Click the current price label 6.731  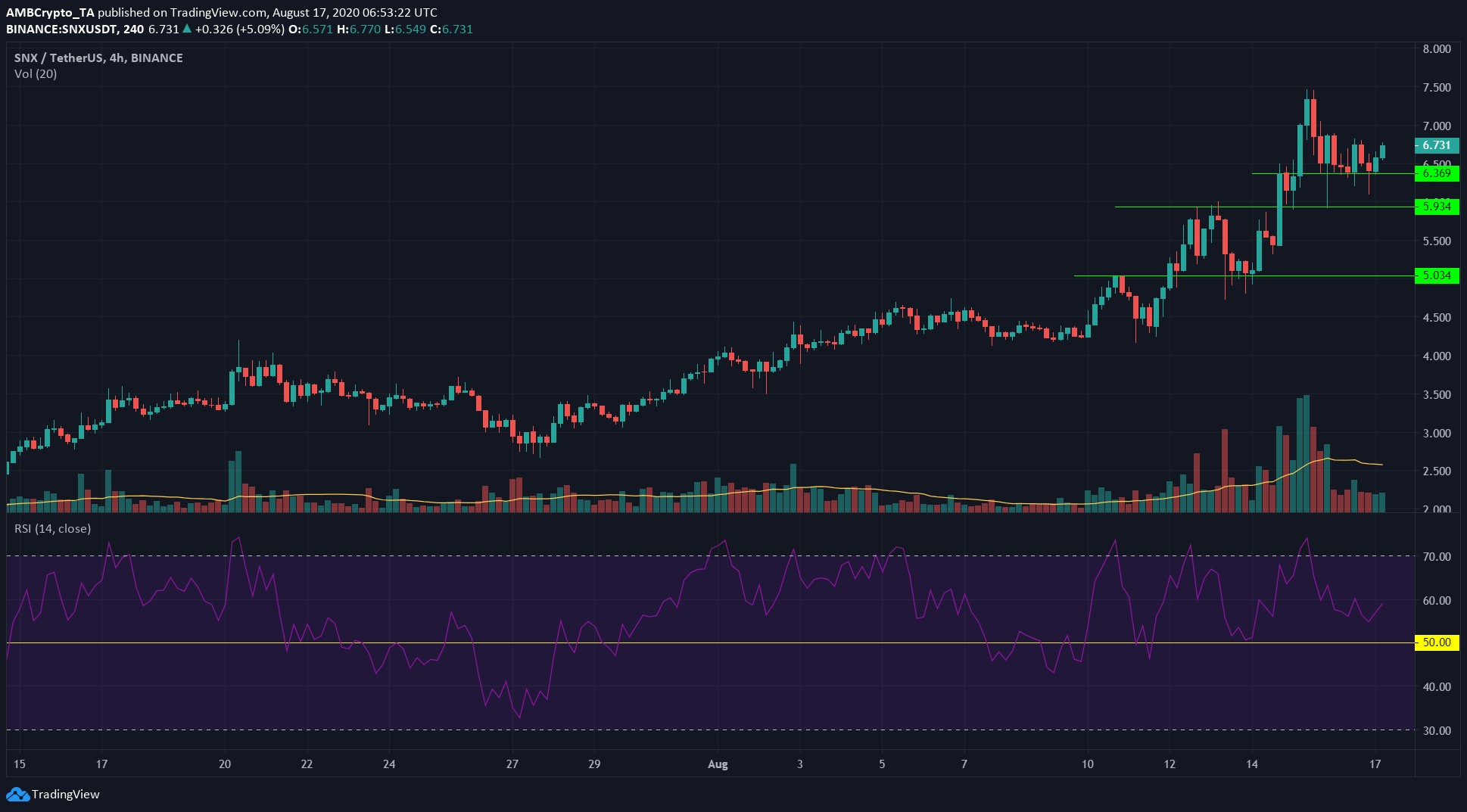click(1436, 145)
